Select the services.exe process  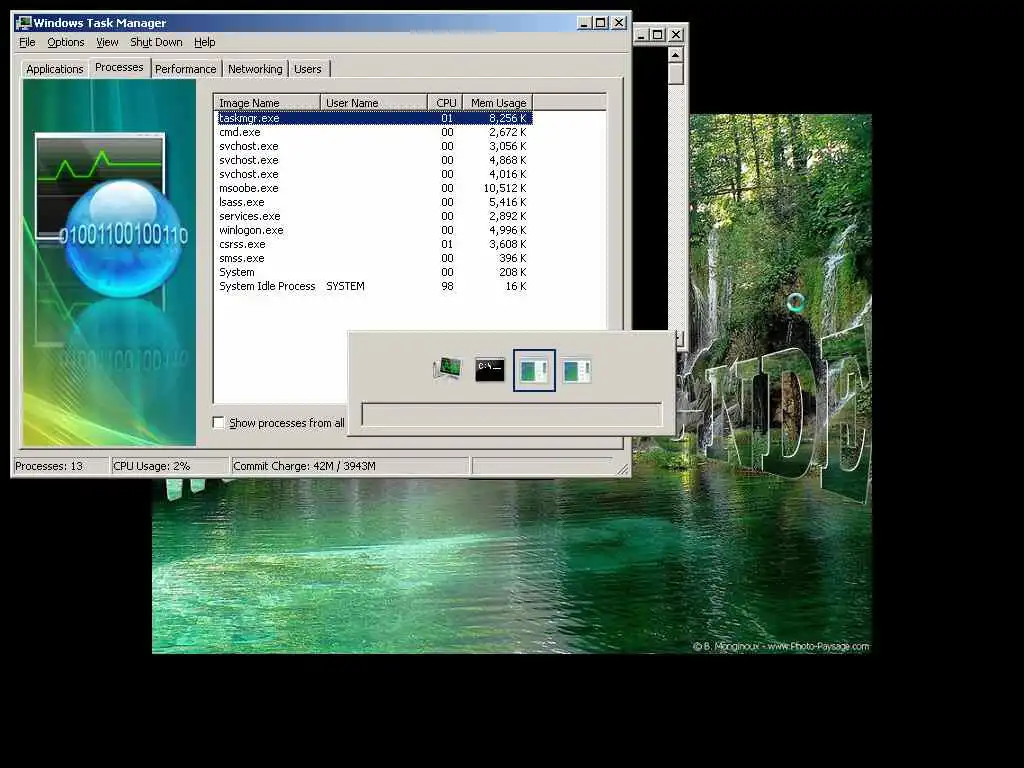(x=374, y=216)
